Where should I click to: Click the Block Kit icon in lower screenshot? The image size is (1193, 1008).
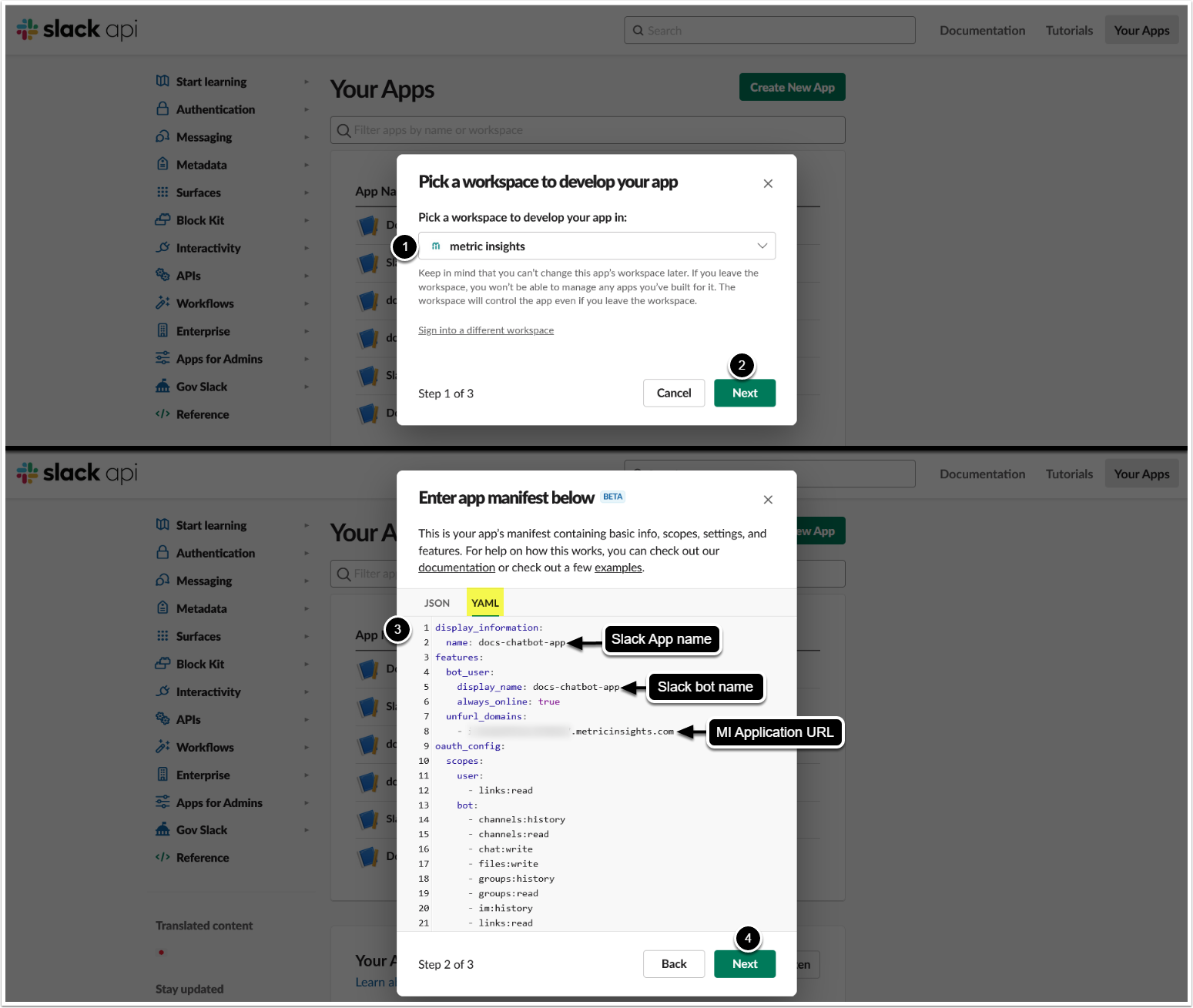click(x=163, y=663)
